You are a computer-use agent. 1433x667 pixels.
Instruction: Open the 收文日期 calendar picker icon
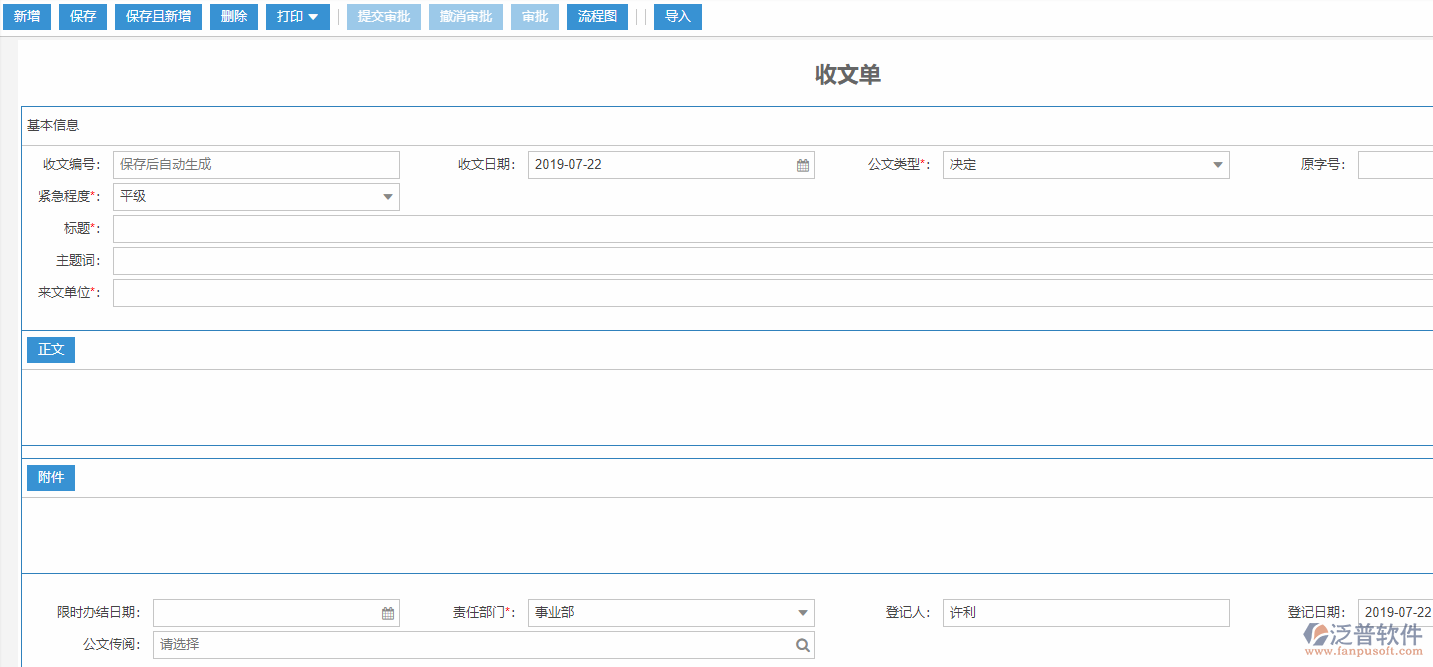coord(801,164)
